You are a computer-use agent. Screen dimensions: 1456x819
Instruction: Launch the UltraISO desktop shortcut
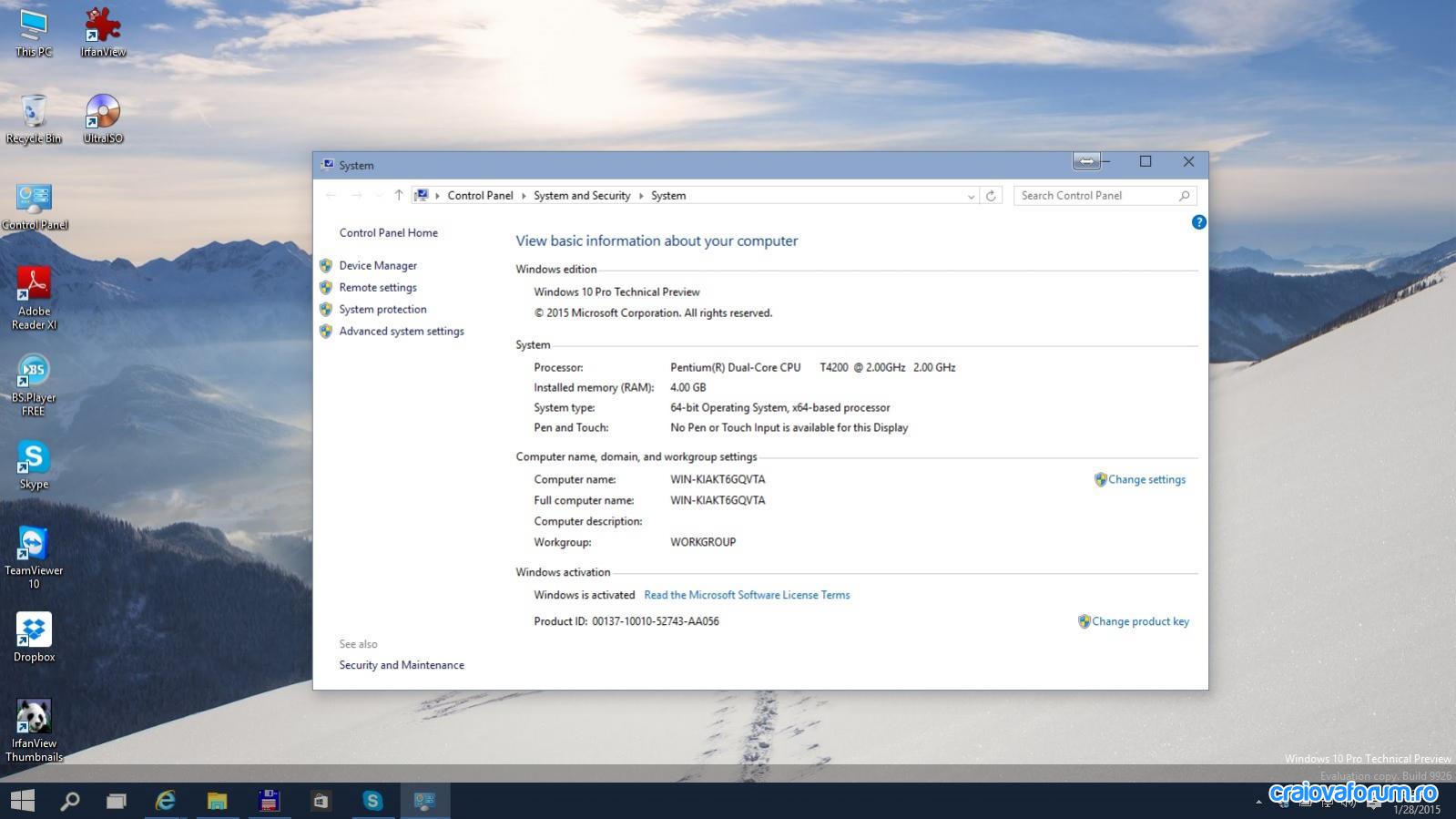103,118
